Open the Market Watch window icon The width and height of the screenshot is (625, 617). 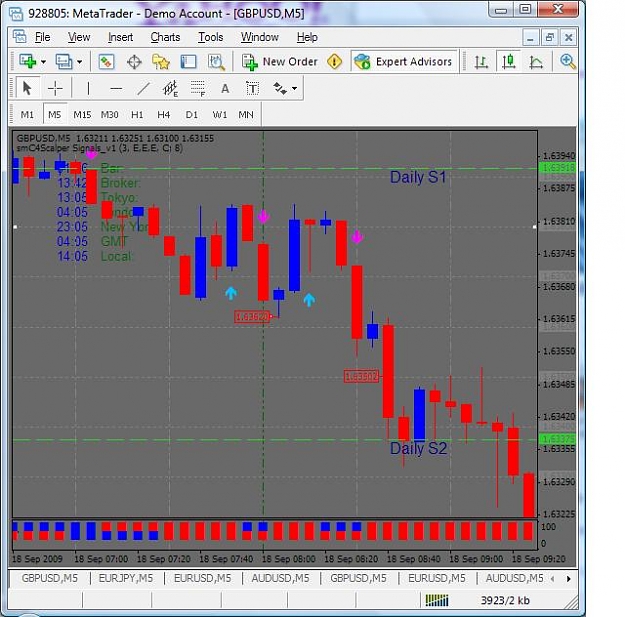click(x=106, y=62)
